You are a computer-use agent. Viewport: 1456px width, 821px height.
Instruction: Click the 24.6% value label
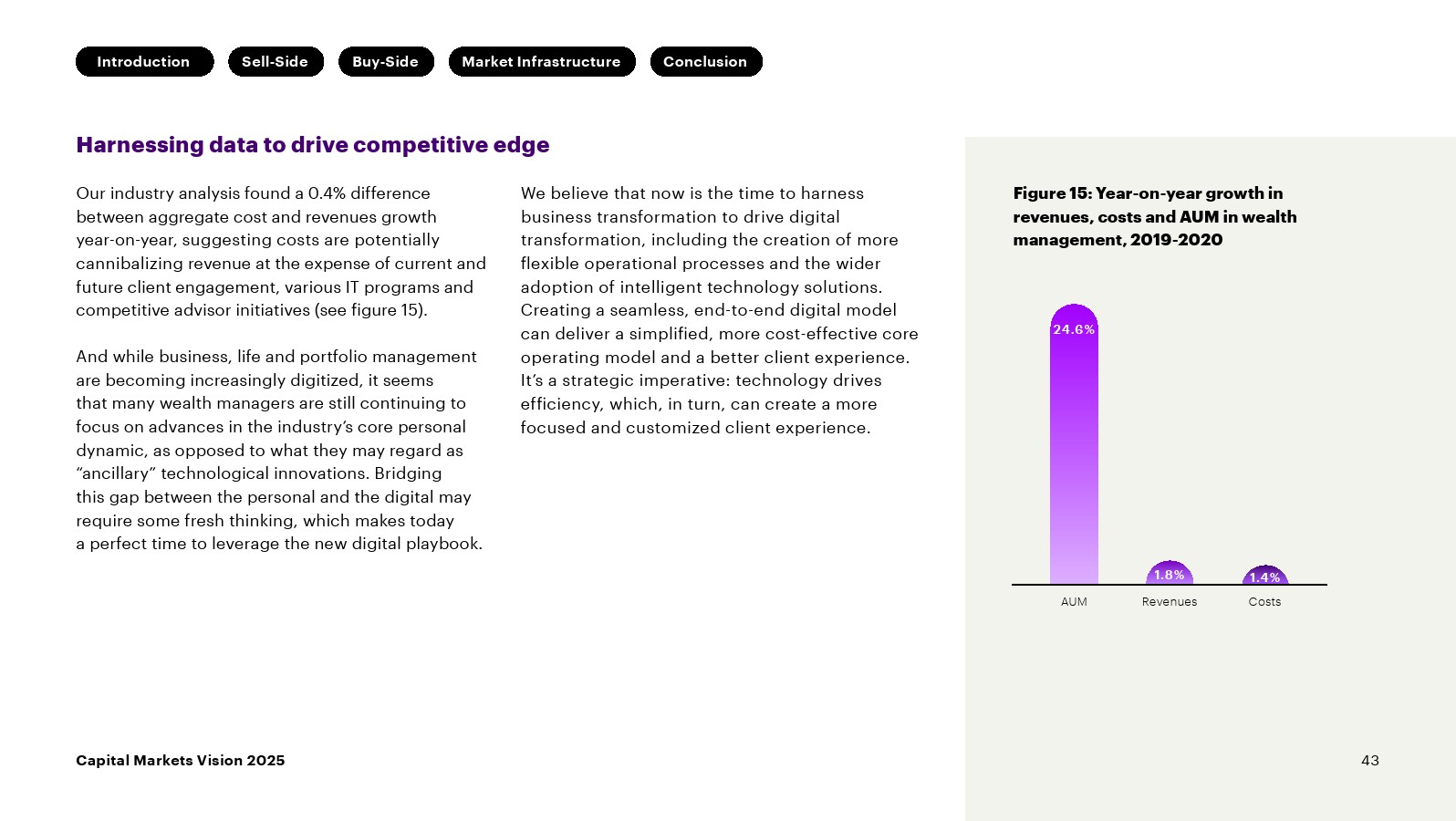pos(1074,329)
